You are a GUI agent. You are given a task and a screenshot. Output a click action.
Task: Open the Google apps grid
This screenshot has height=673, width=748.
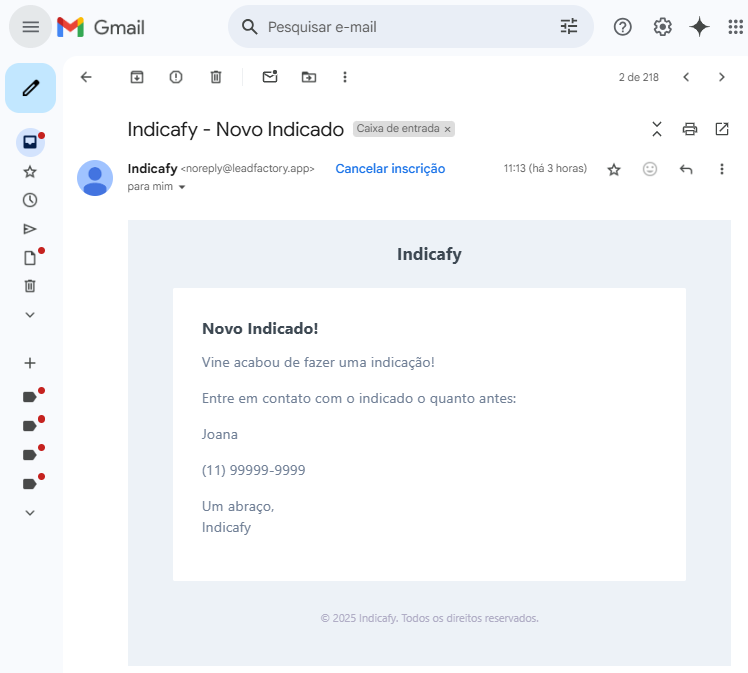coord(736,27)
